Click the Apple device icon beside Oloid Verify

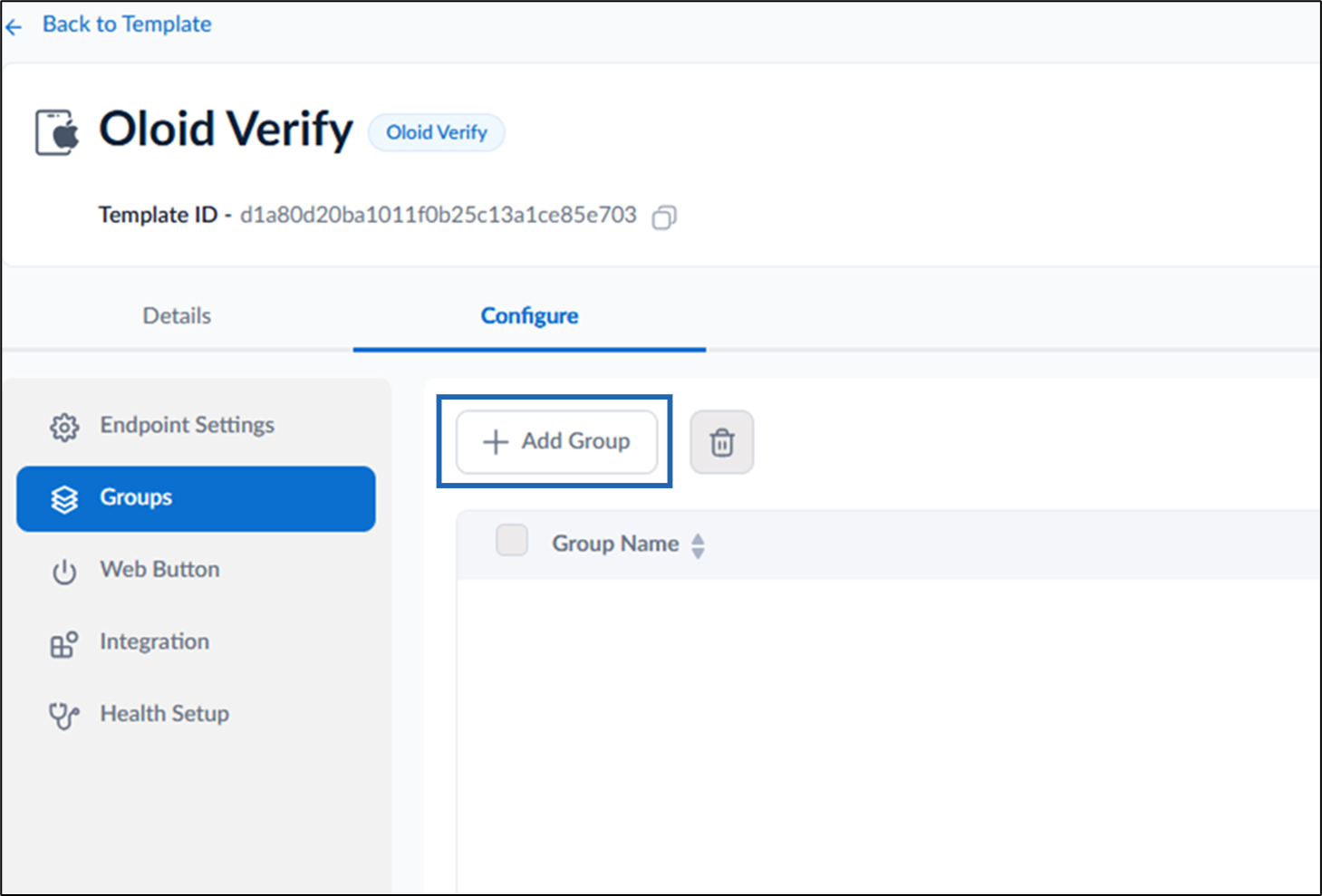coord(58,132)
